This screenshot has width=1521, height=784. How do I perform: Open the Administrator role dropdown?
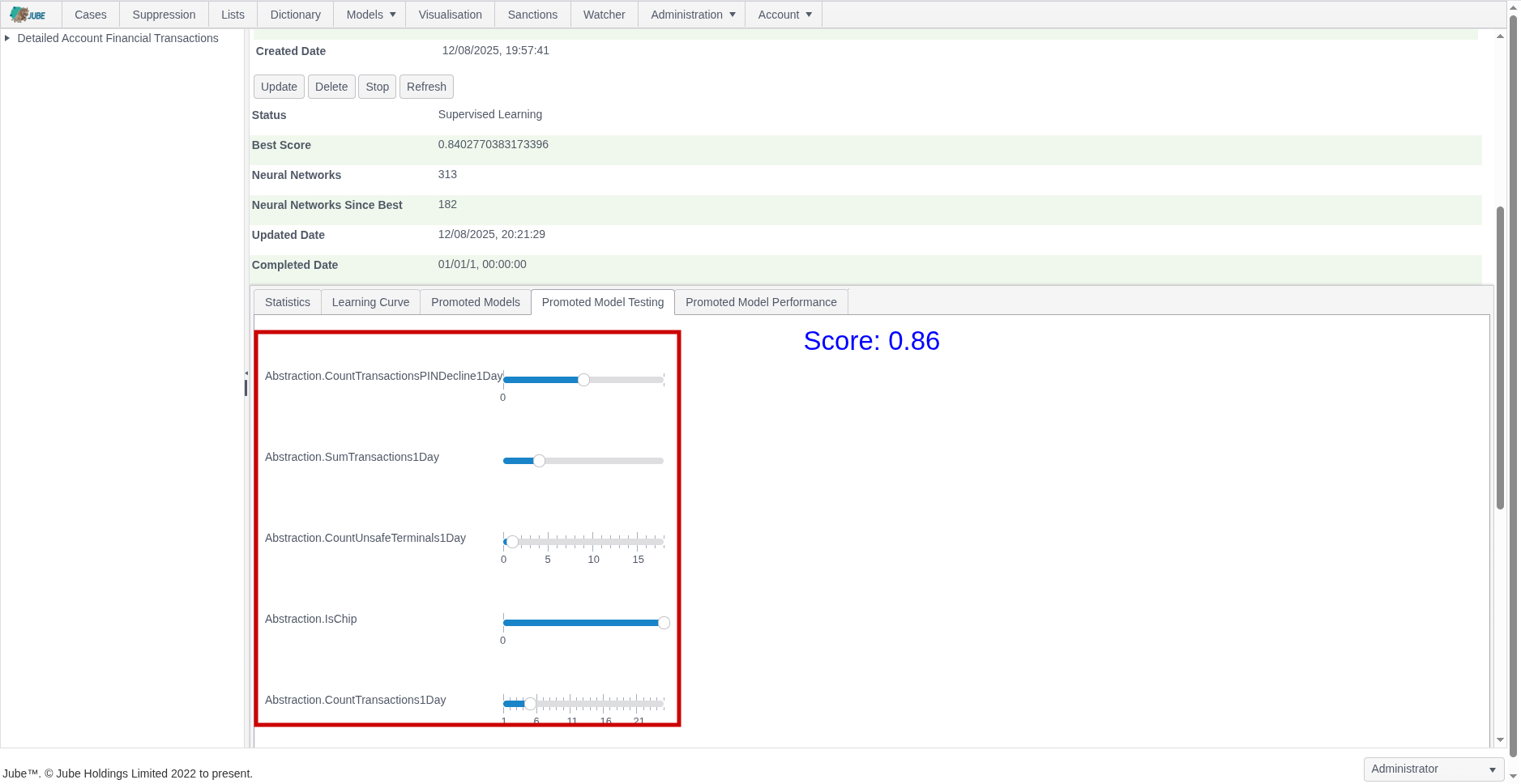point(1433,769)
